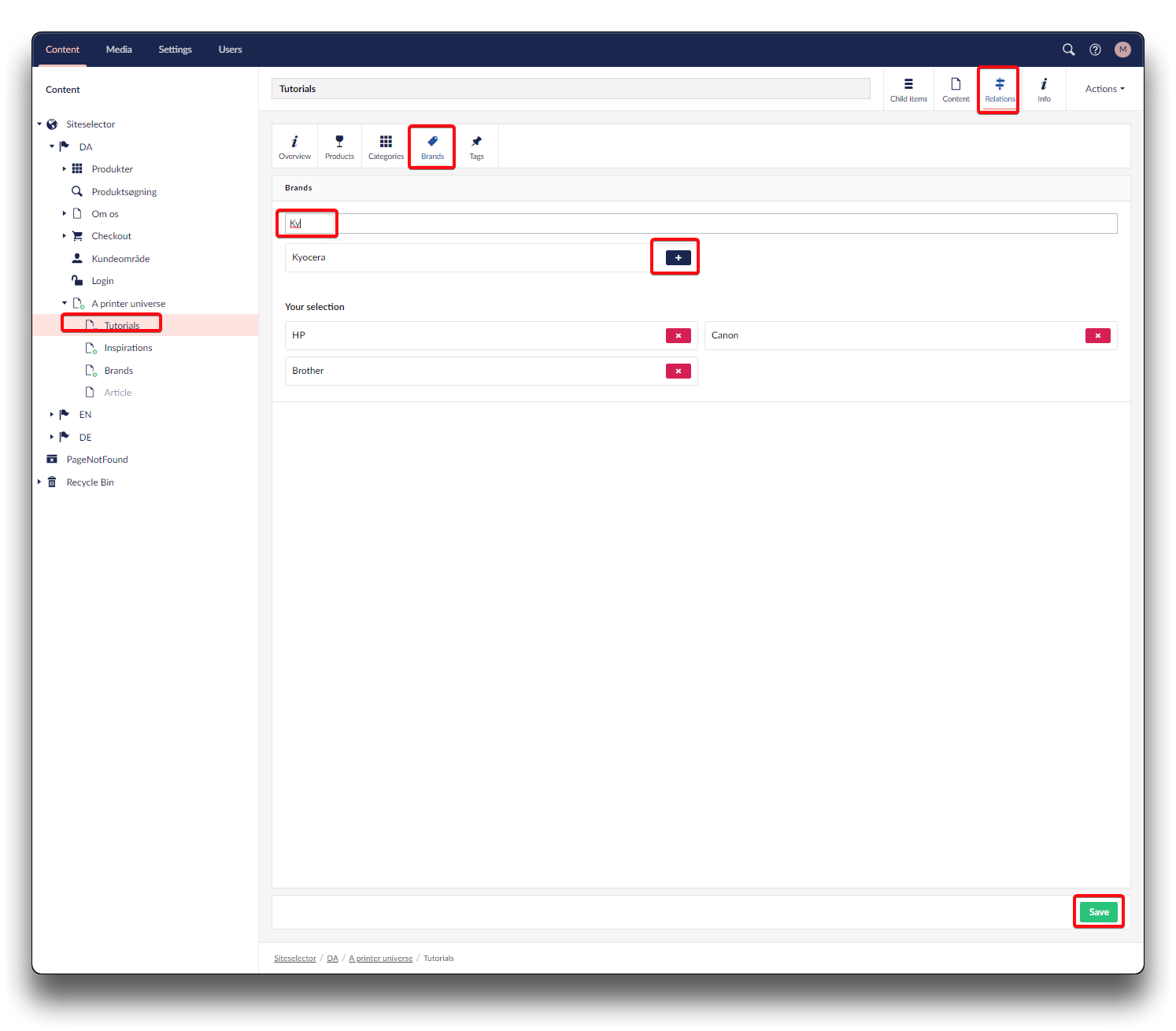Remove Canon from your selection
The width and height of the screenshot is (1176, 1031).
[1097, 335]
